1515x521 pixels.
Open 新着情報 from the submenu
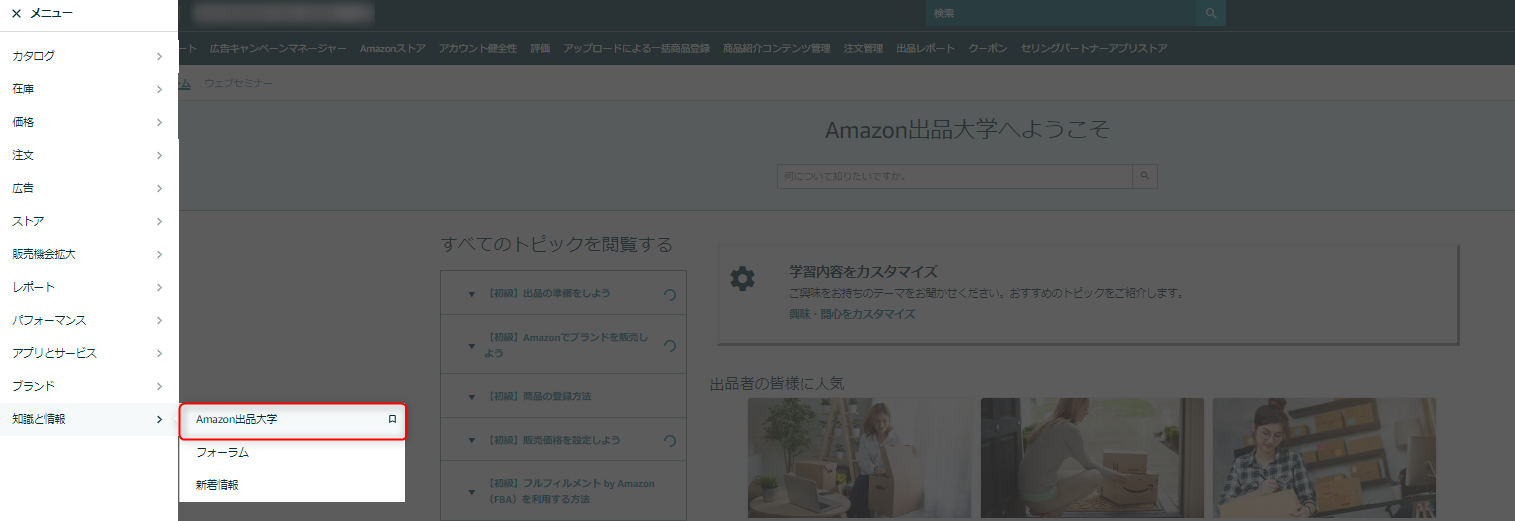point(293,484)
